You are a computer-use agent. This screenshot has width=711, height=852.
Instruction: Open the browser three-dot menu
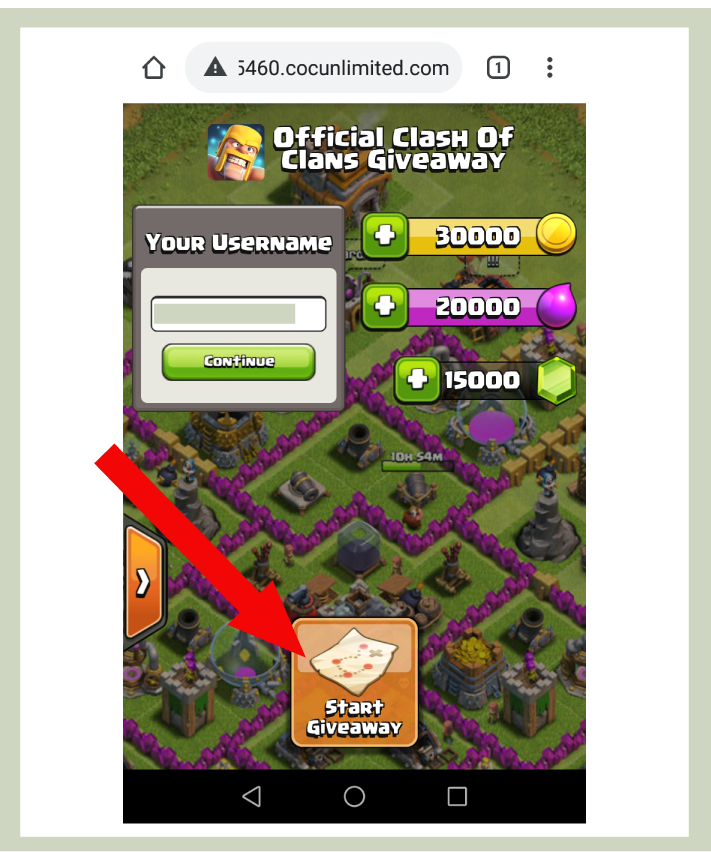(550, 68)
